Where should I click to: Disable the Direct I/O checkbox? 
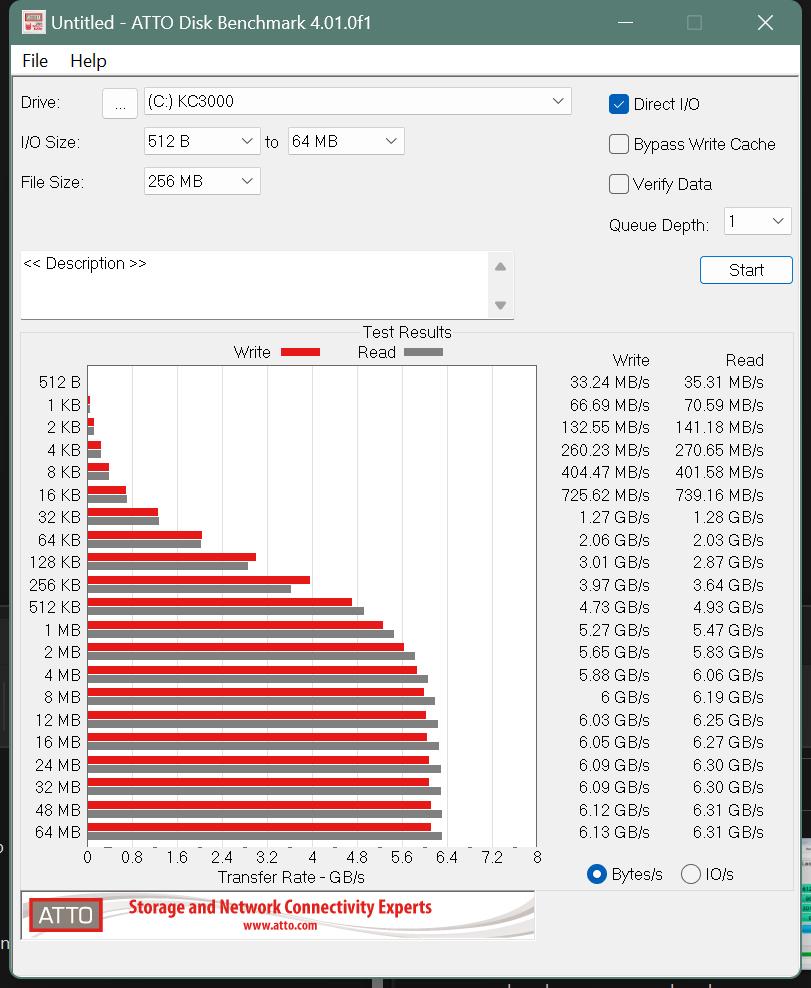[x=619, y=104]
